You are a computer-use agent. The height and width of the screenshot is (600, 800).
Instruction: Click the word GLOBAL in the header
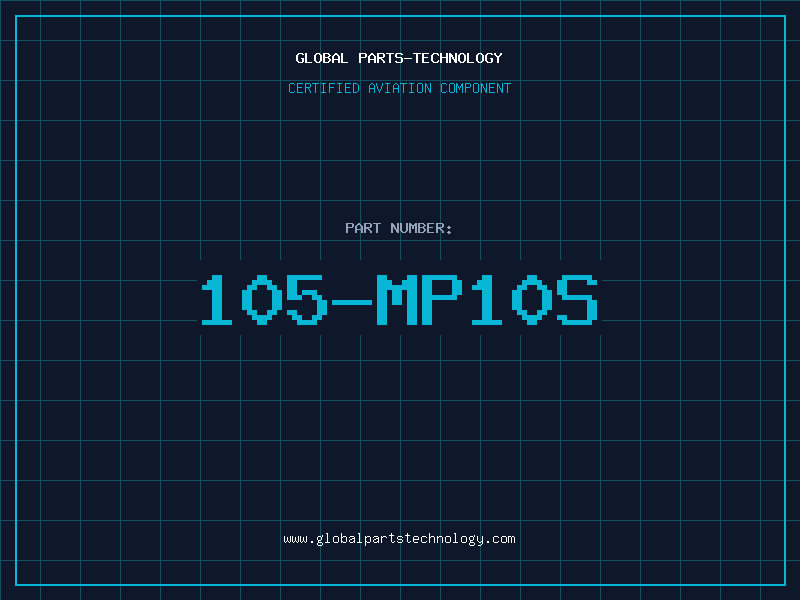point(322,58)
